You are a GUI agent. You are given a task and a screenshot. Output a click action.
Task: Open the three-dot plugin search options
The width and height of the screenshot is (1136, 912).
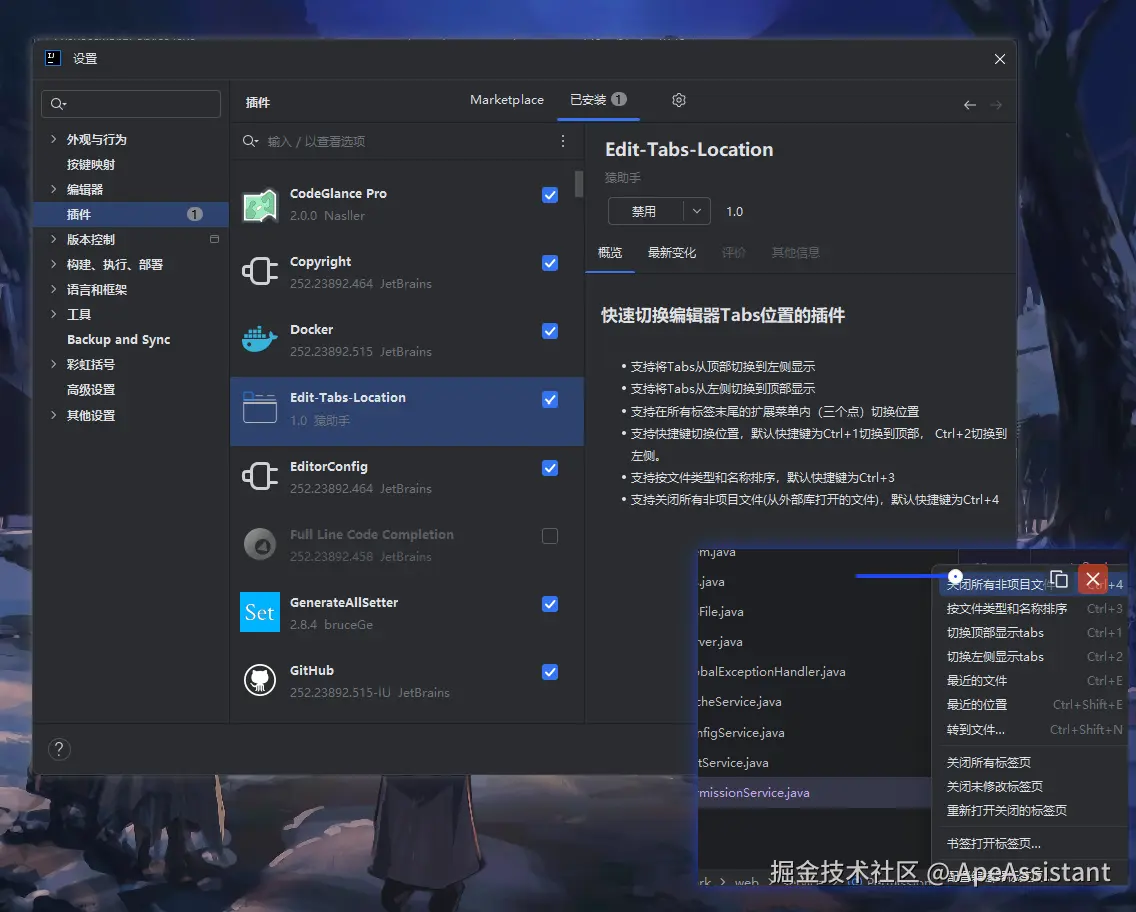pyautogui.click(x=563, y=141)
